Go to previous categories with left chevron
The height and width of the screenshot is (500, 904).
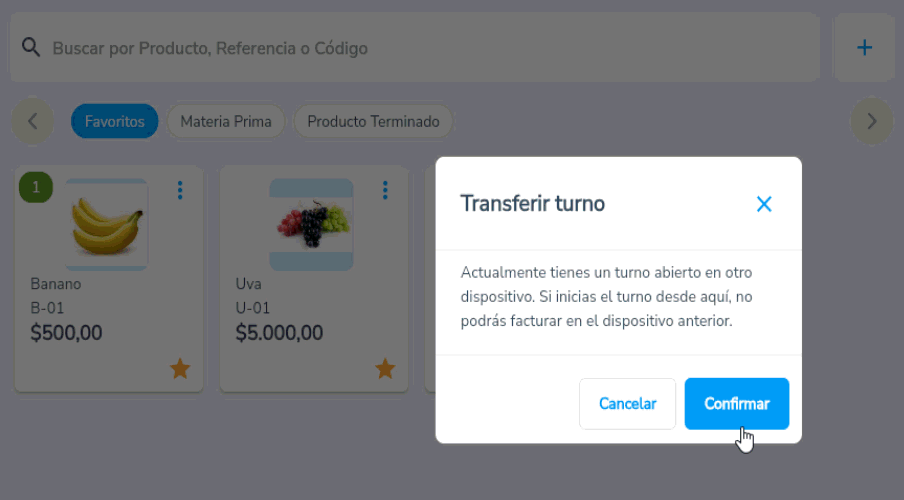point(32,121)
